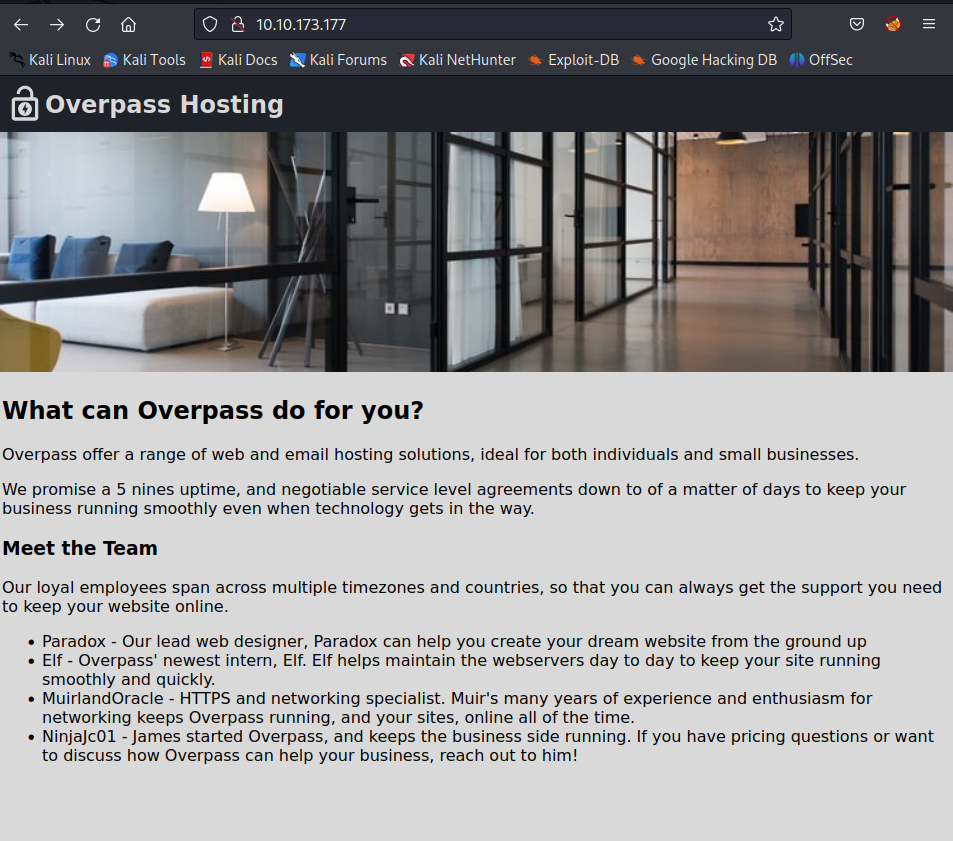This screenshot has height=841, width=953.
Task: Click the padlock logo beside Overpass Hosting
Action: (23, 103)
